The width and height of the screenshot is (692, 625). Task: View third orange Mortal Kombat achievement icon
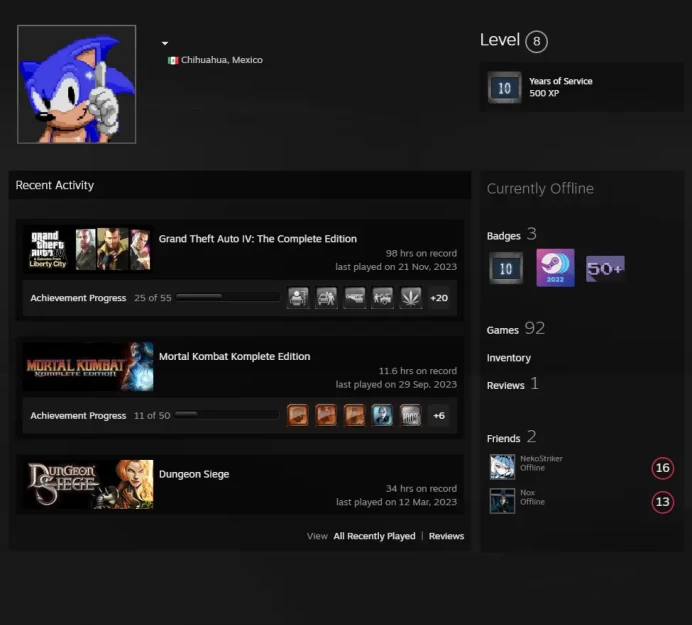pos(354,415)
